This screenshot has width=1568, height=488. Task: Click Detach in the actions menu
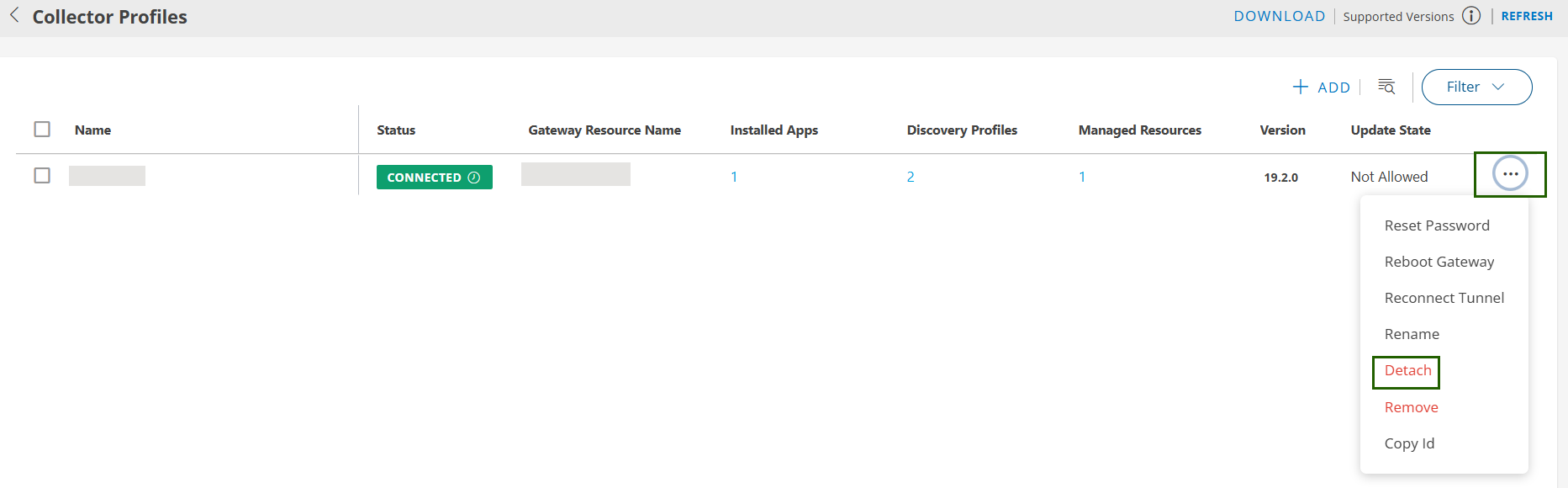pyautogui.click(x=1407, y=371)
